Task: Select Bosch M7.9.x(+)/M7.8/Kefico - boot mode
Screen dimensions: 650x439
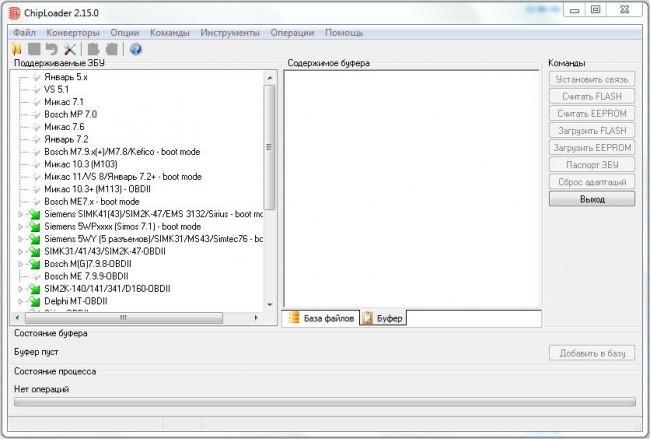Action: [x=122, y=152]
